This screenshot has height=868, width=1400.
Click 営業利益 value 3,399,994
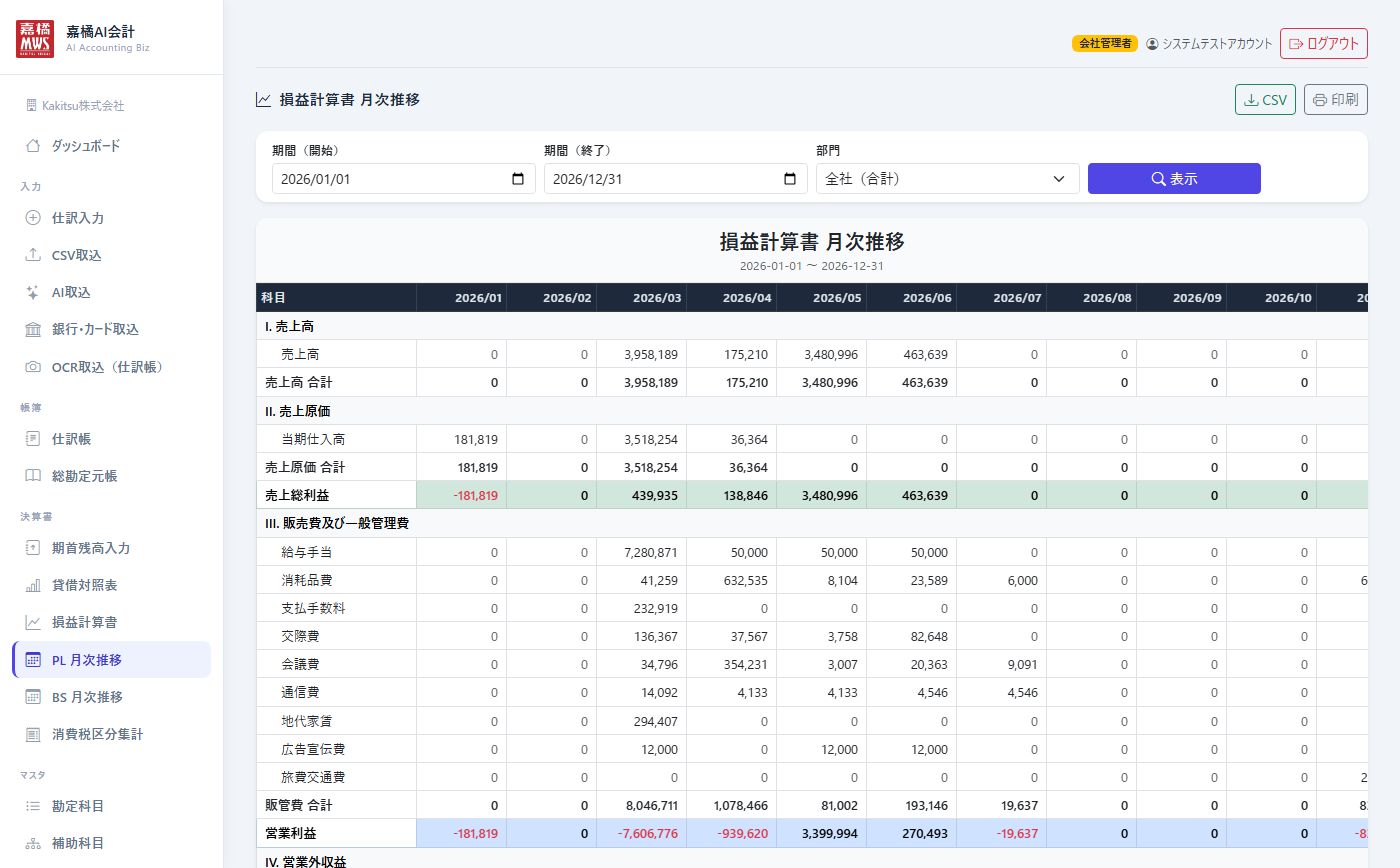830,833
